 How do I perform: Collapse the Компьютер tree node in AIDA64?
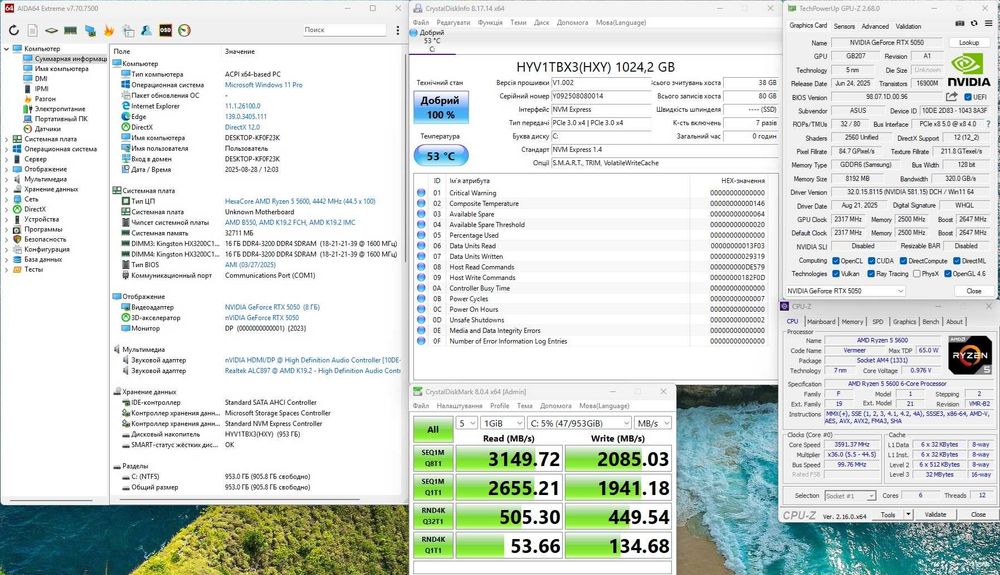coord(7,48)
